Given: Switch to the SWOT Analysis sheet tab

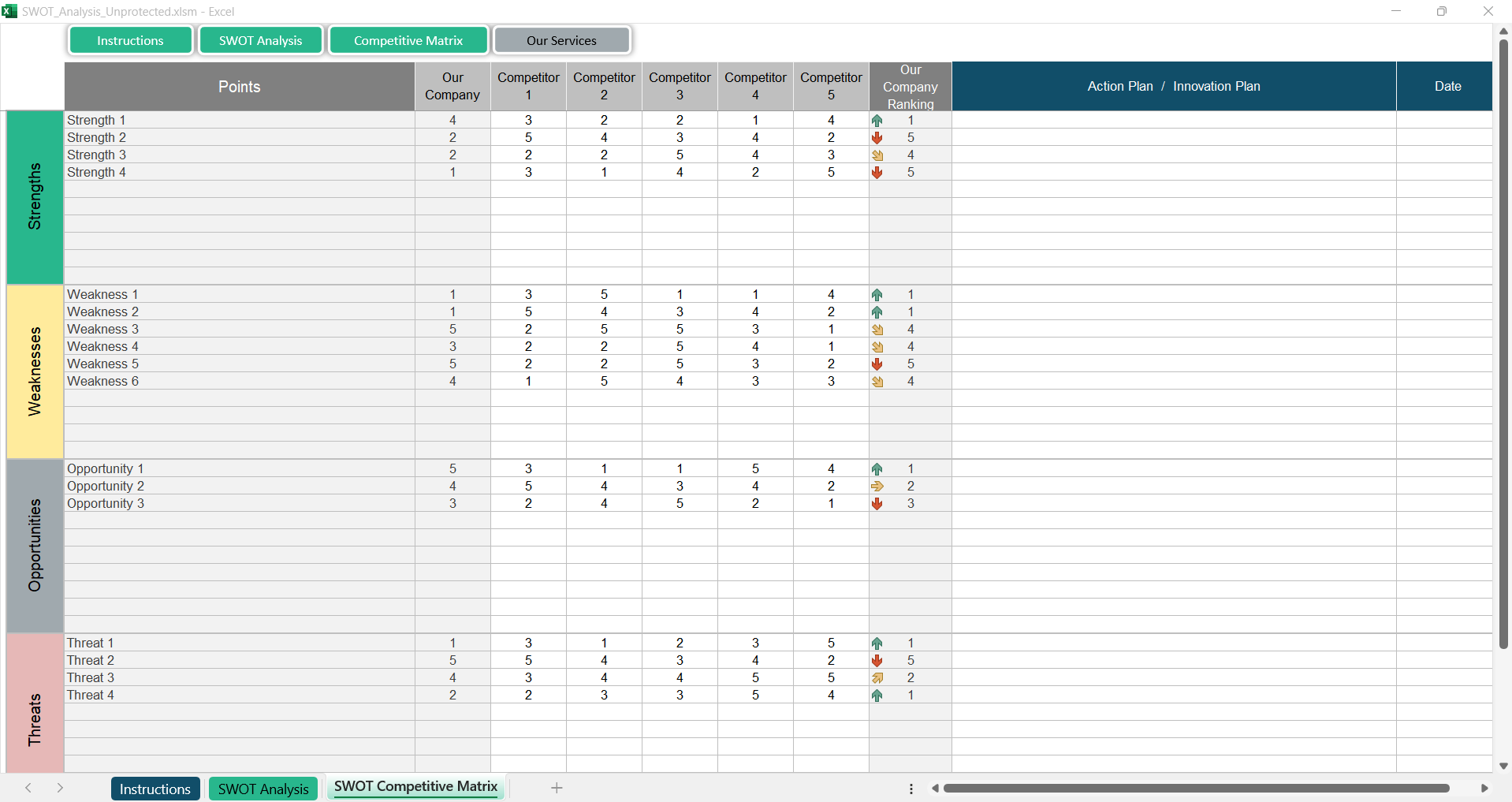Looking at the screenshot, I should [263, 789].
